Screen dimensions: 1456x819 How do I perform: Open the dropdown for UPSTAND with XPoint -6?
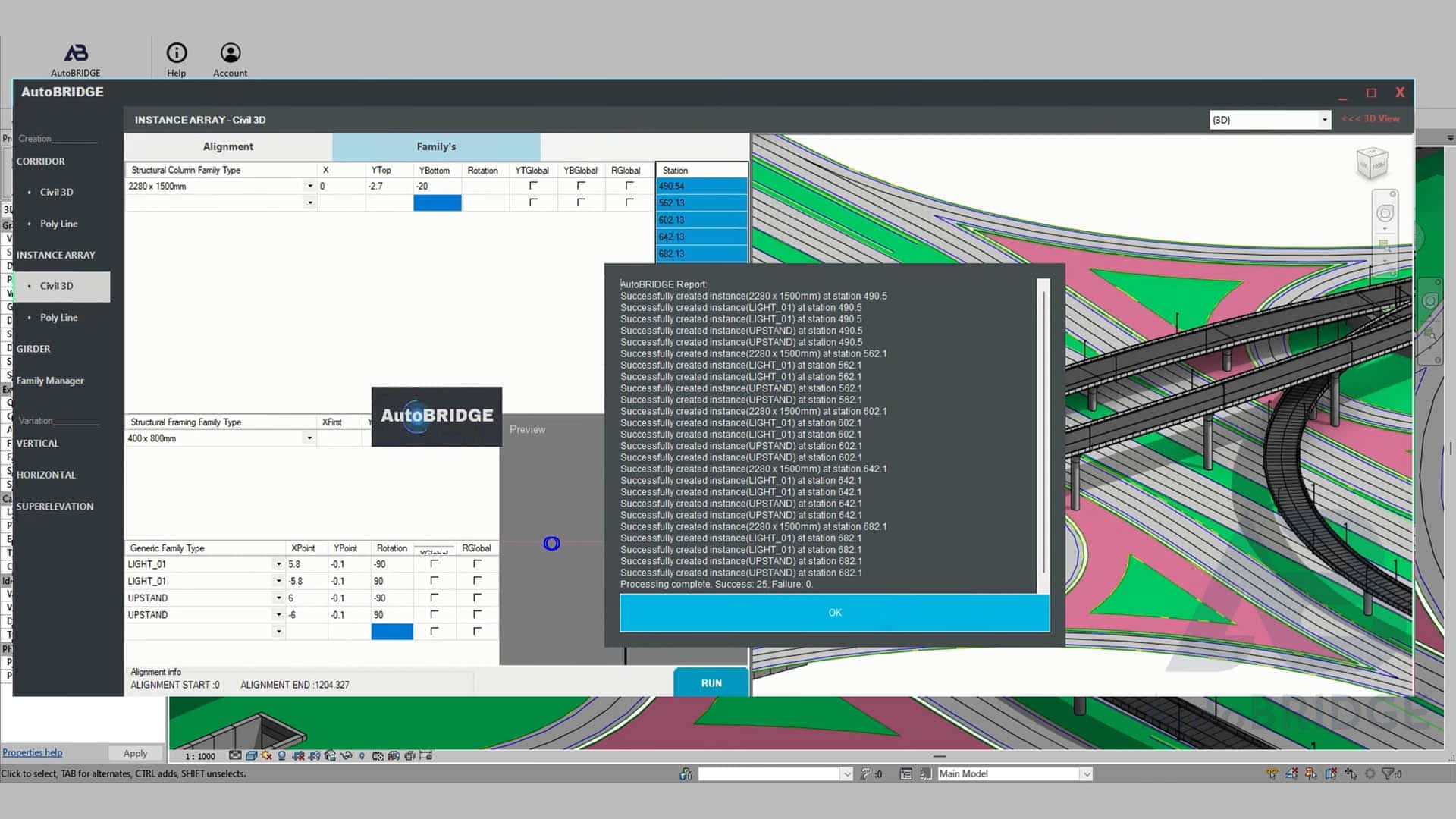278,615
